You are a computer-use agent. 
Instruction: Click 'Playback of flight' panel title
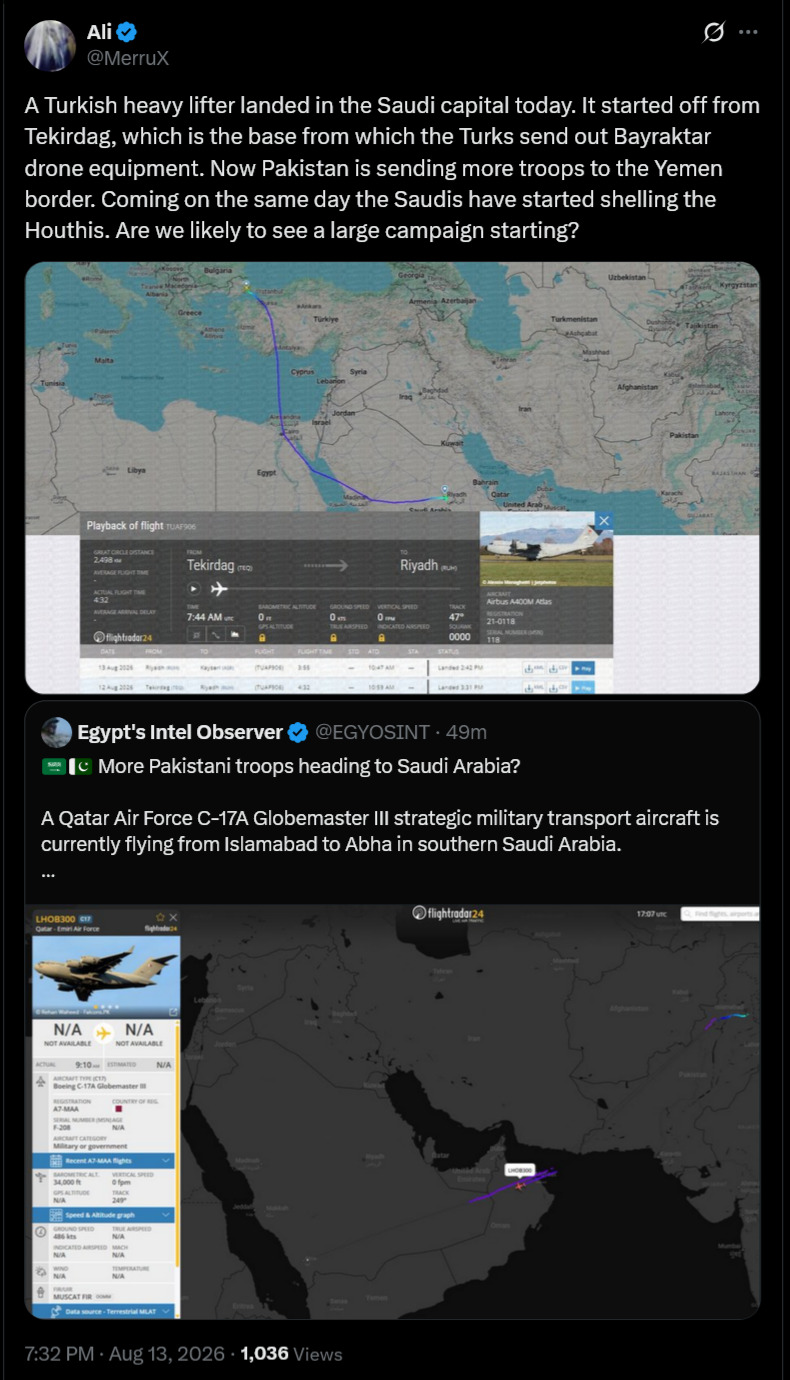coord(125,525)
